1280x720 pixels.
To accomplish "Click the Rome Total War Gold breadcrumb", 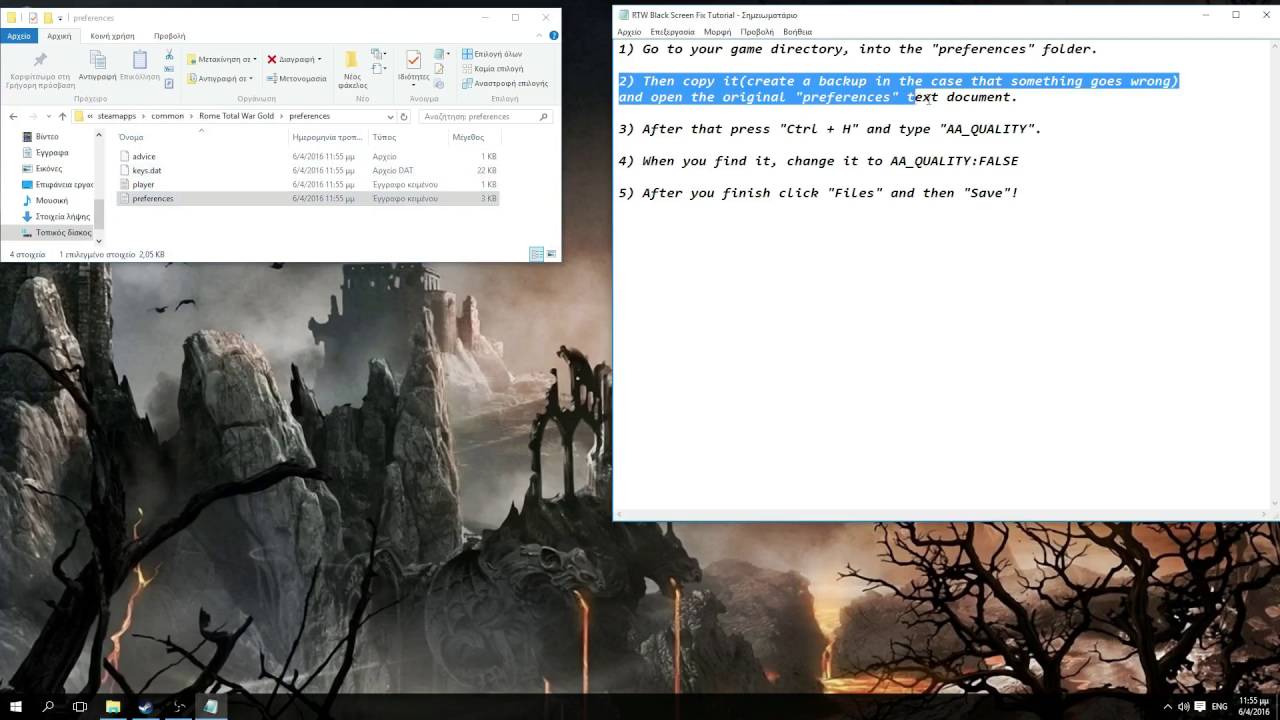I will coord(236,116).
